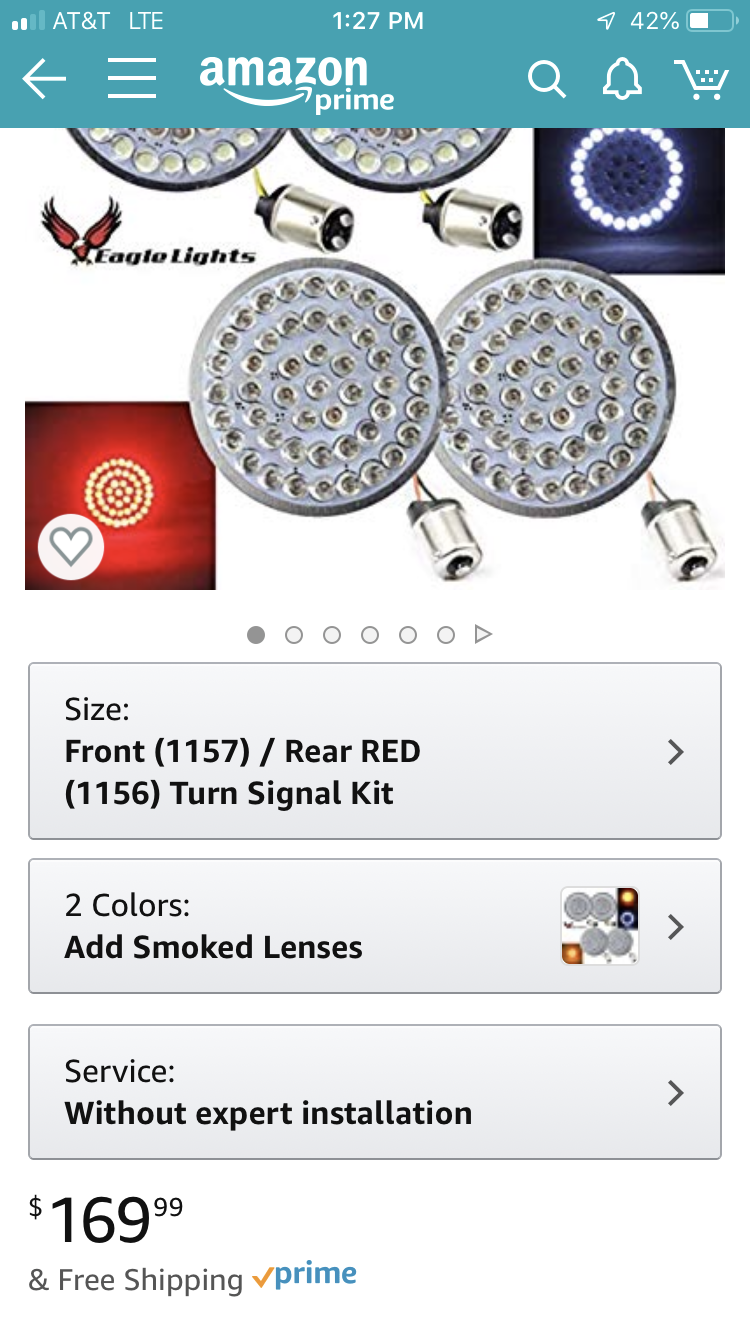
Task: Open the main product image
Action: (375, 359)
